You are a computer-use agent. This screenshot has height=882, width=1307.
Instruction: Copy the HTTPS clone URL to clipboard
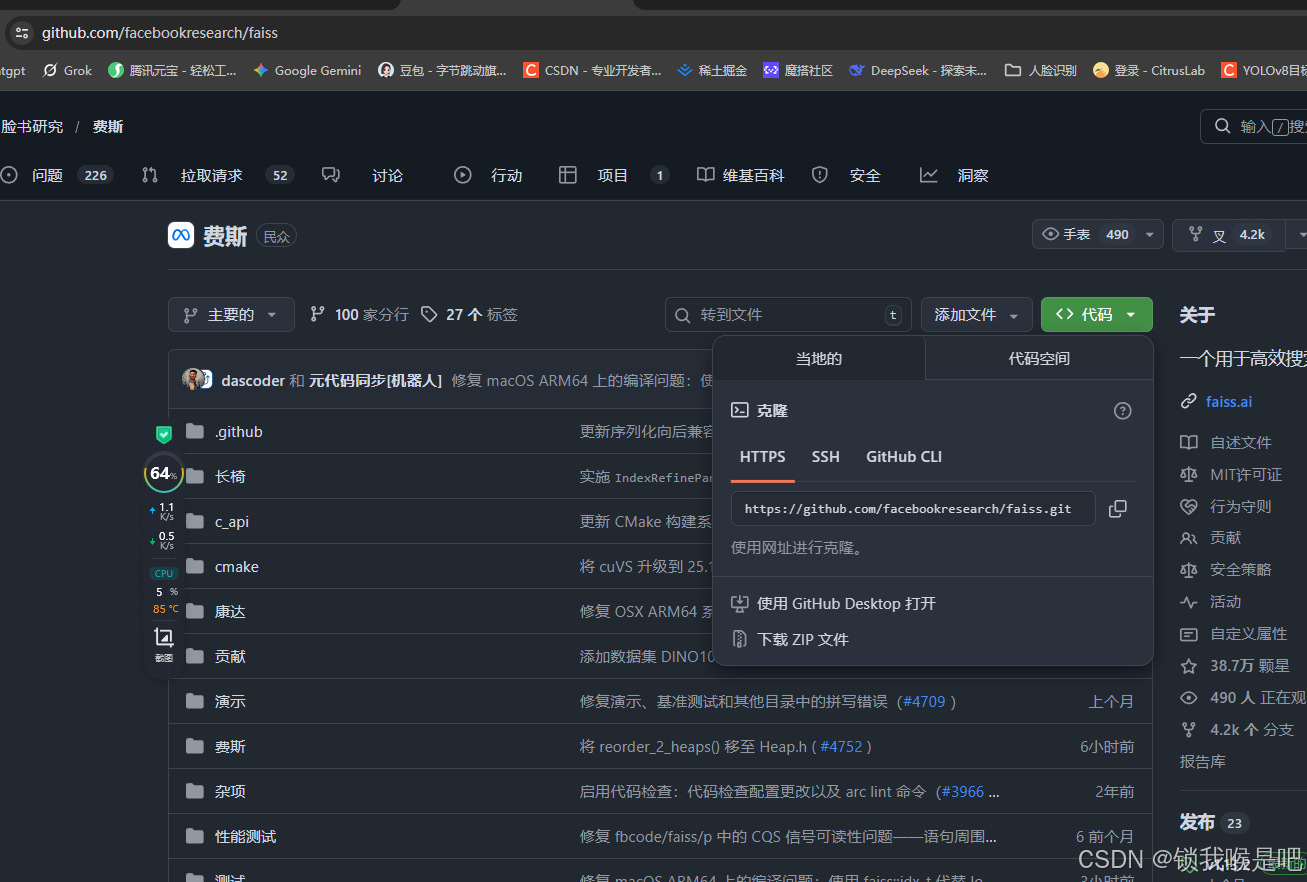1118,509
